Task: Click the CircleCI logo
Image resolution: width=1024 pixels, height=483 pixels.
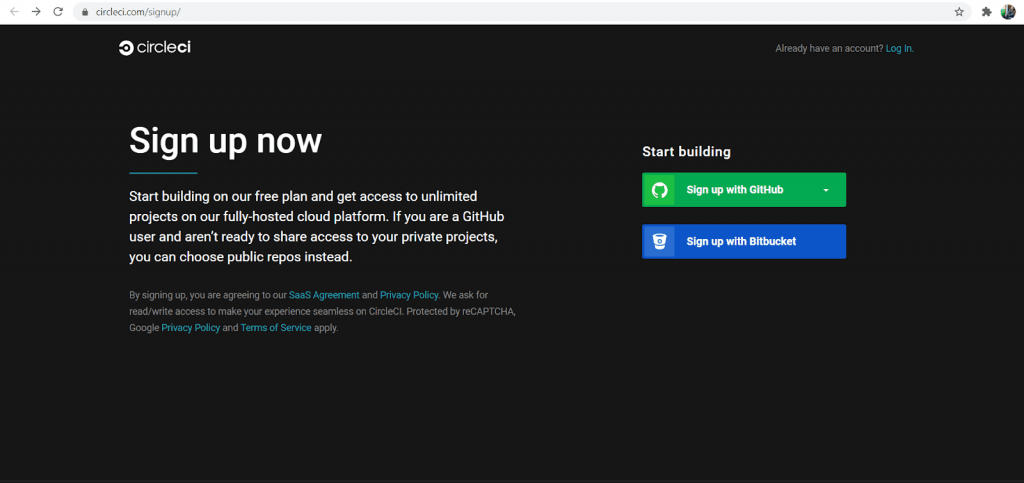Action: pyautogui.click(x=155, y=48)
